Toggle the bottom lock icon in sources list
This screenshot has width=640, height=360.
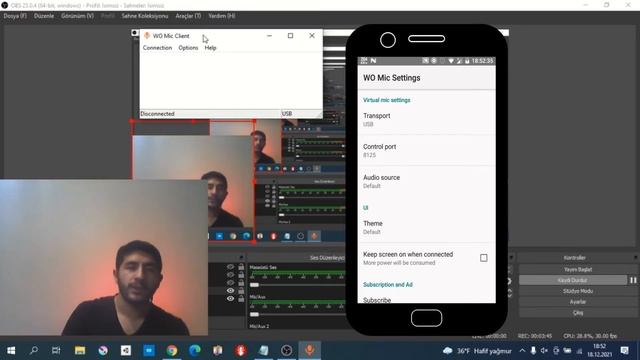tap(241, 299)
